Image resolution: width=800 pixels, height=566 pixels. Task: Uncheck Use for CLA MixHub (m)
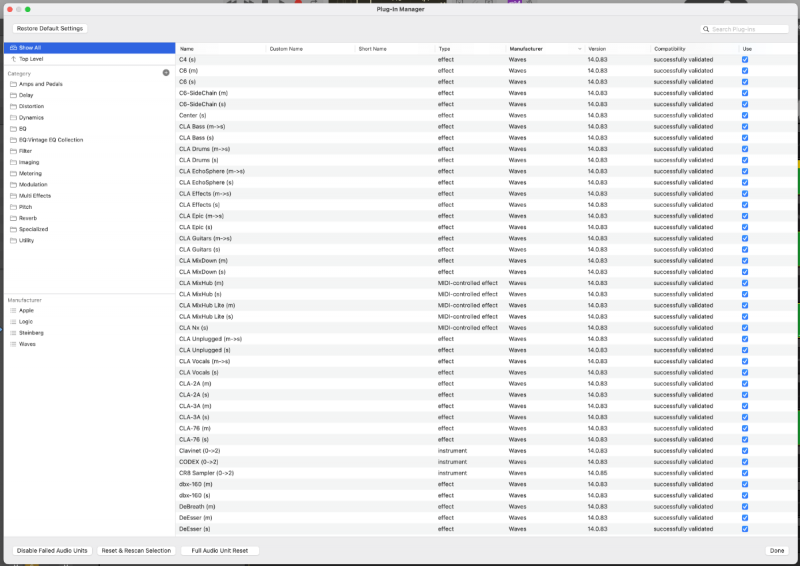[745, 283]
